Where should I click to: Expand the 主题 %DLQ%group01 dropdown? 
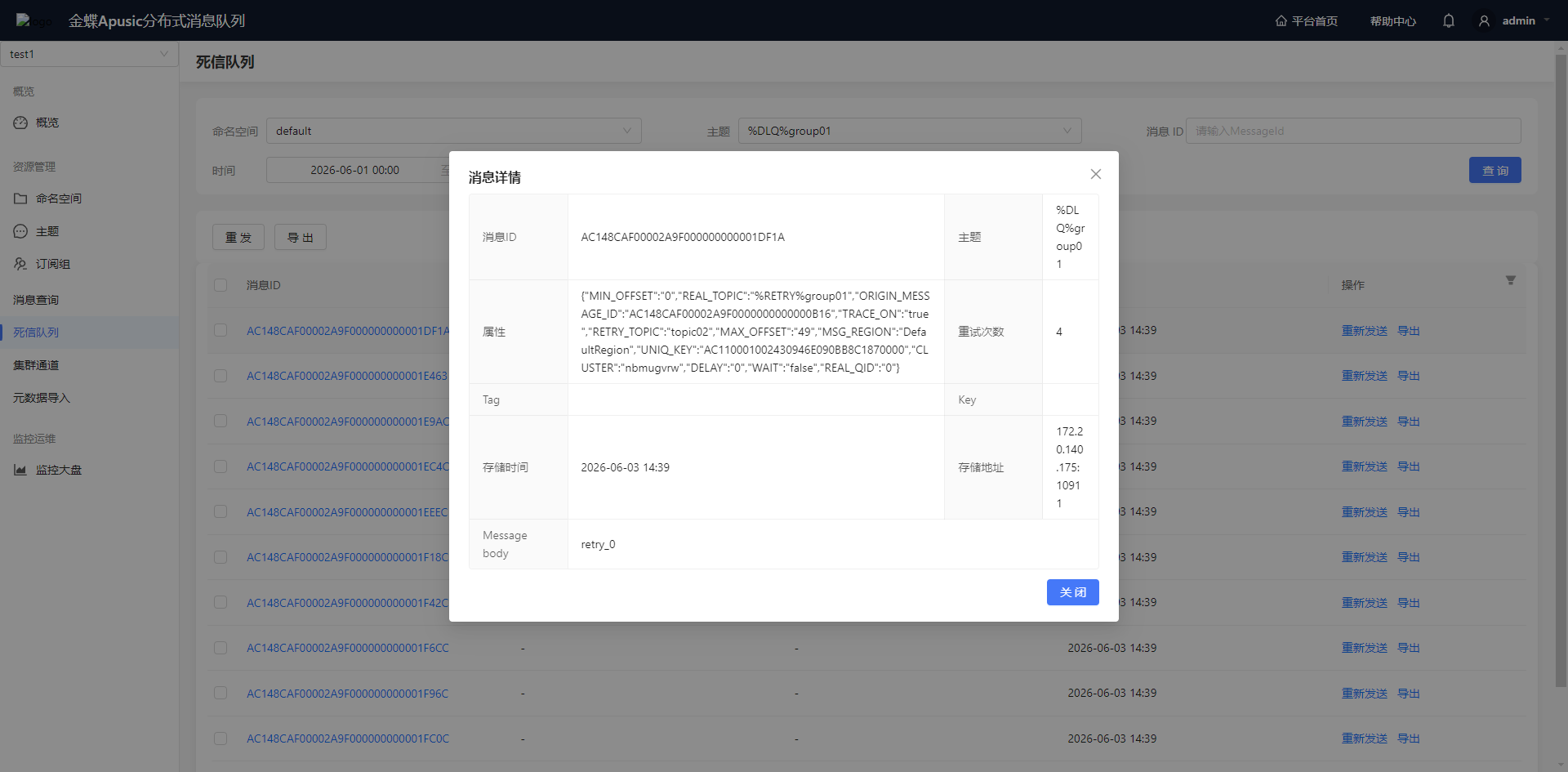[910, 131]
